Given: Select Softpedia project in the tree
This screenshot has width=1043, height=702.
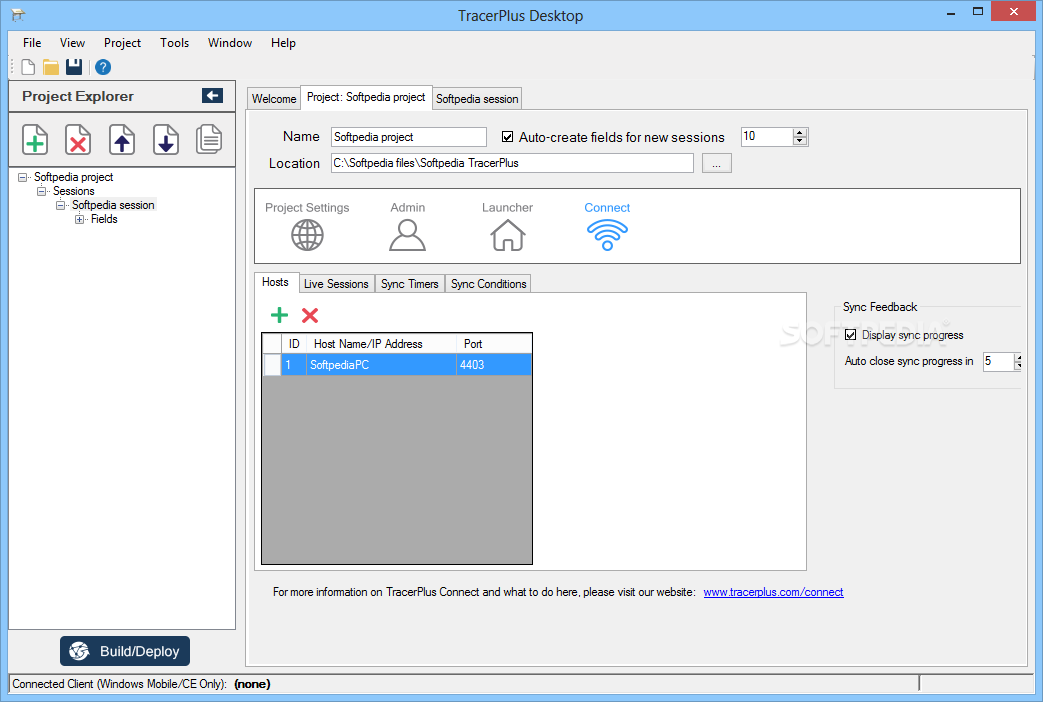Looking at the screenshot, I should tap(74, 177).
